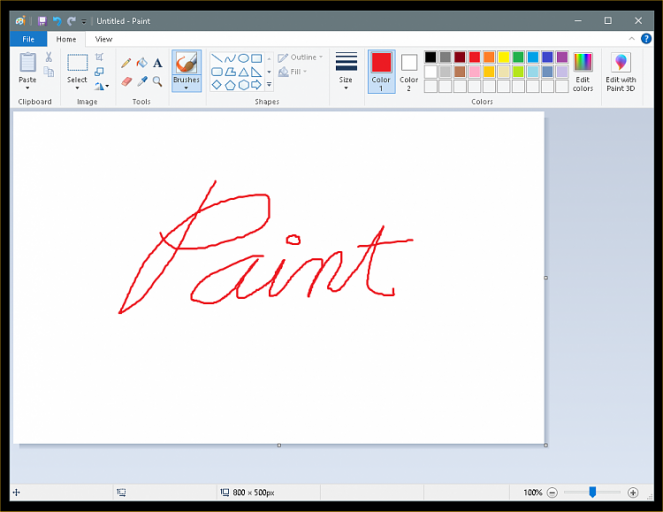Select the Eraser tool
Screen dimensions: 663x512
click(126, 81)
